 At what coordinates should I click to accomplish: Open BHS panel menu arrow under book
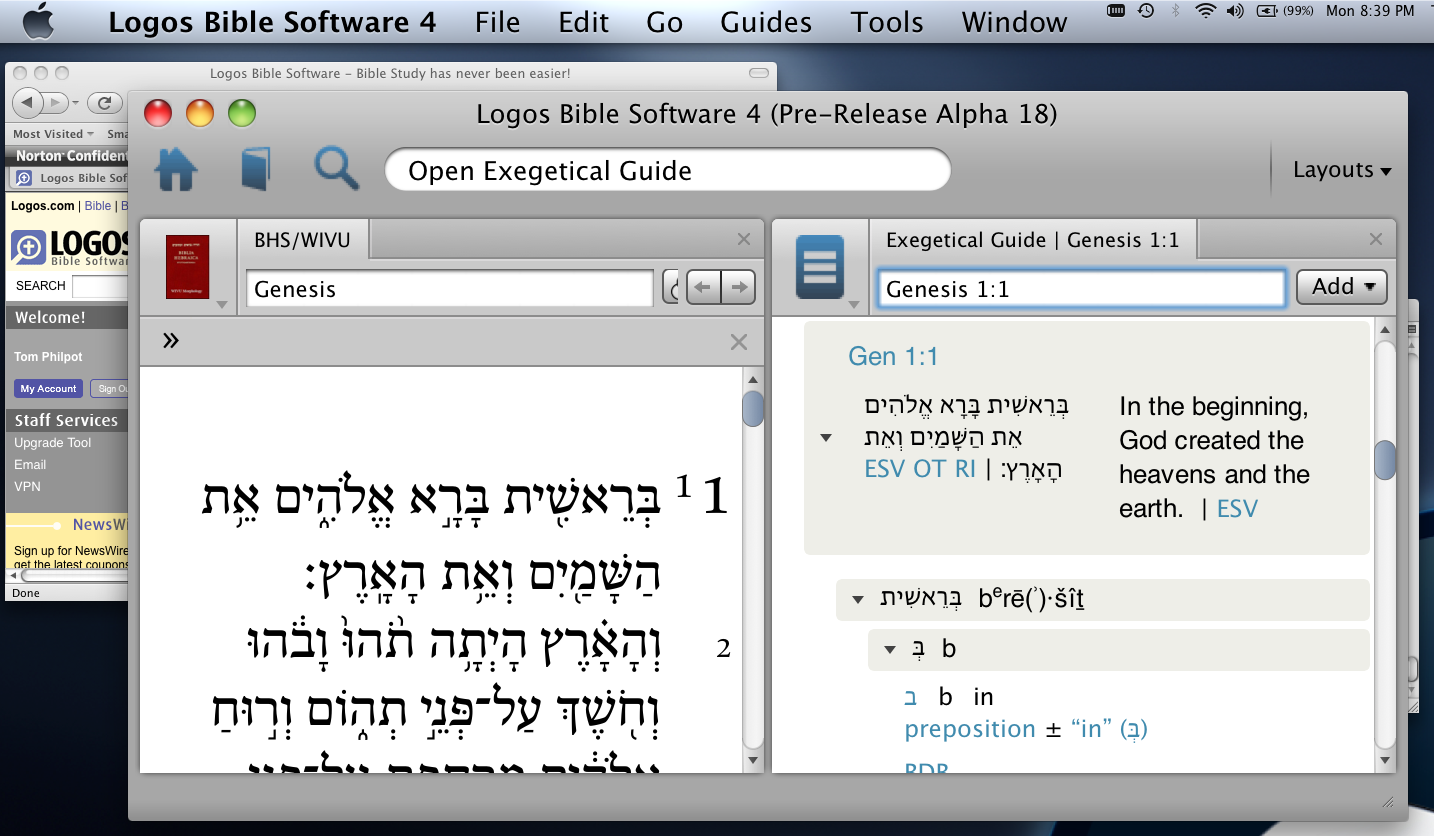pyautogui.click(x=222, y=305)
